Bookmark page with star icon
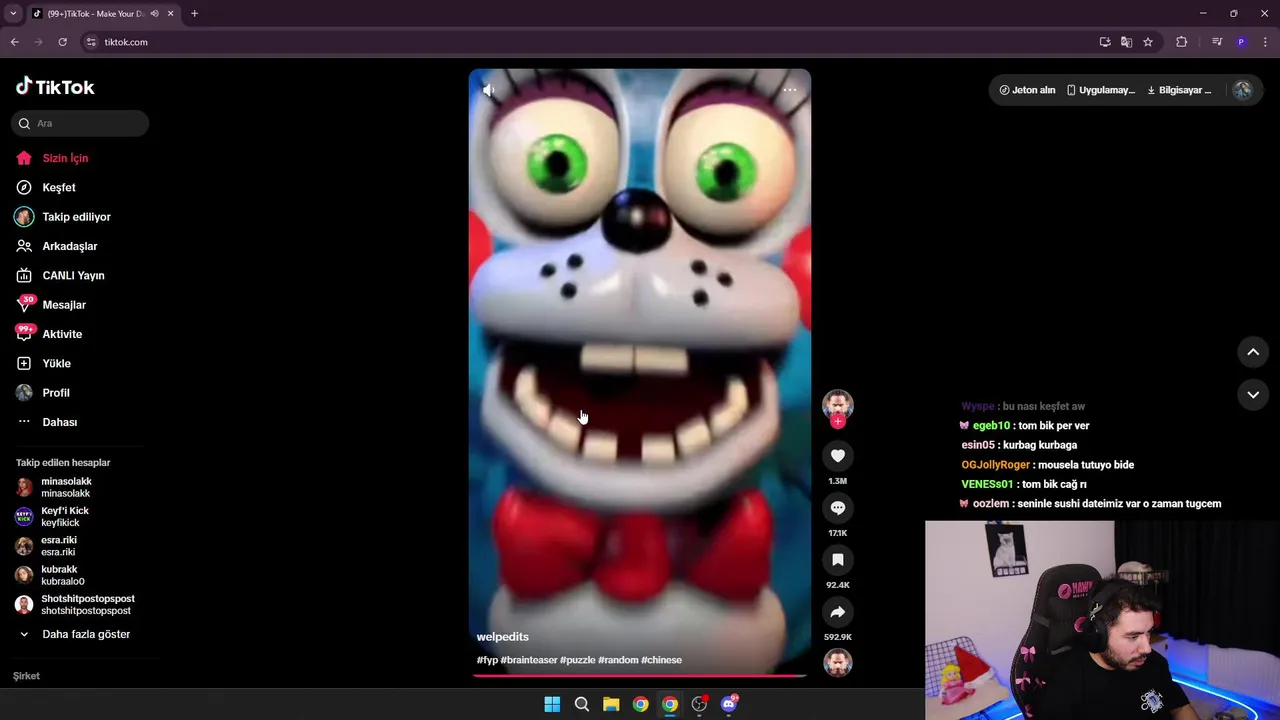1280x720 pixels. [1148, 42]
